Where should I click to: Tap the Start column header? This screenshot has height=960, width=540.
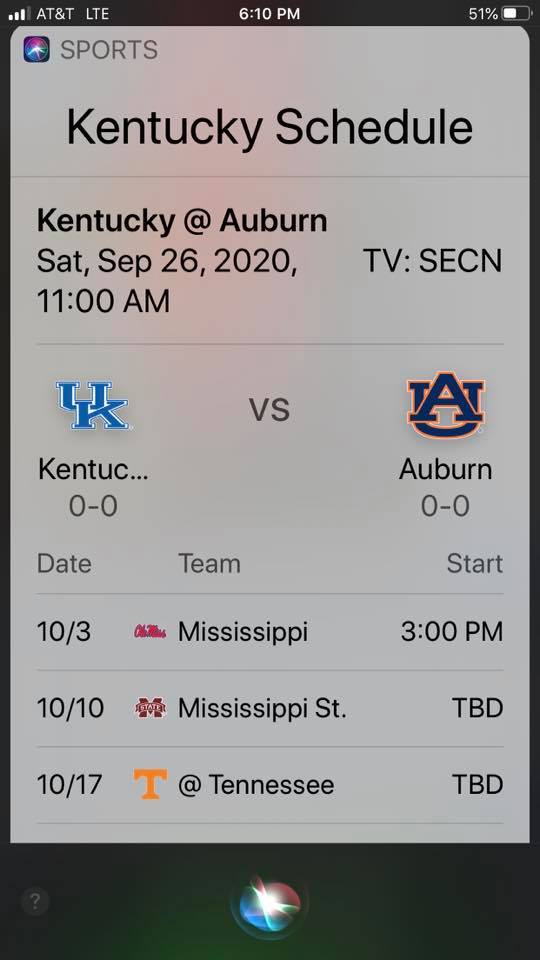(474, 563)
